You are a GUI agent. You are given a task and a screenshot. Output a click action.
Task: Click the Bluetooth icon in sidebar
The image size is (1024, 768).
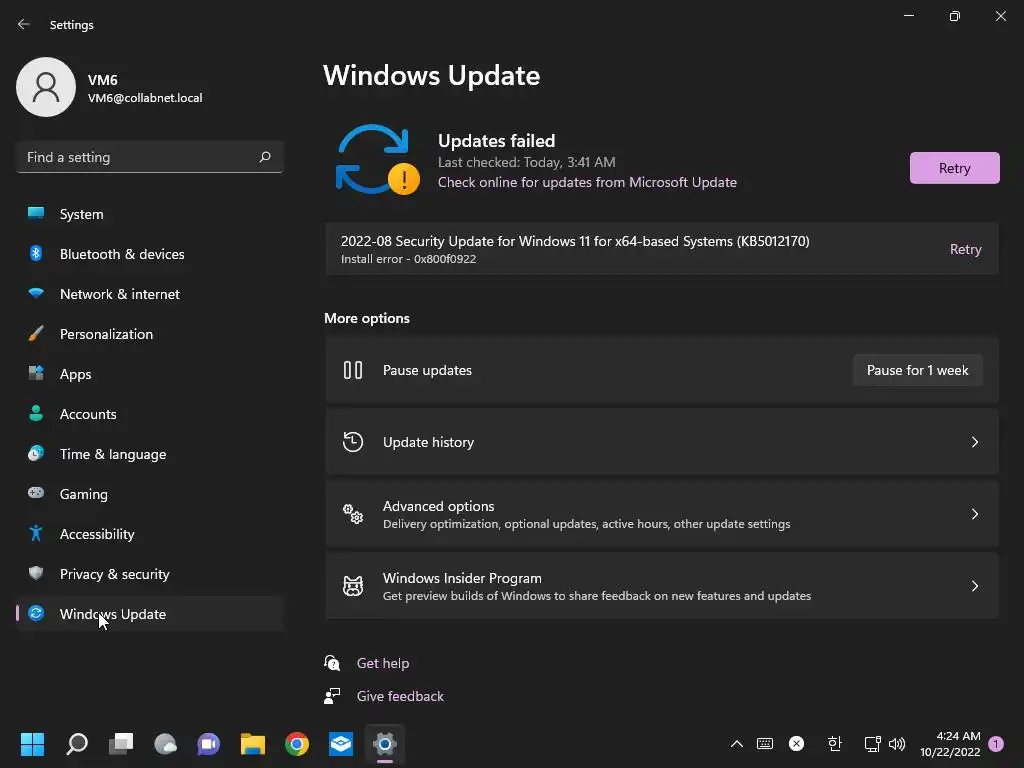[x=36, y=253]
